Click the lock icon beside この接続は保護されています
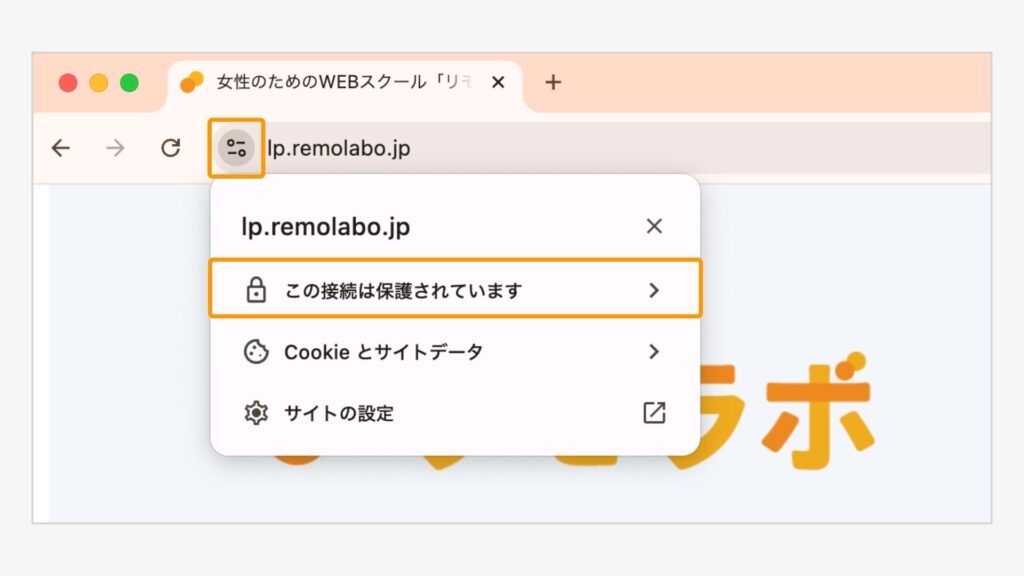 [256, 289]
